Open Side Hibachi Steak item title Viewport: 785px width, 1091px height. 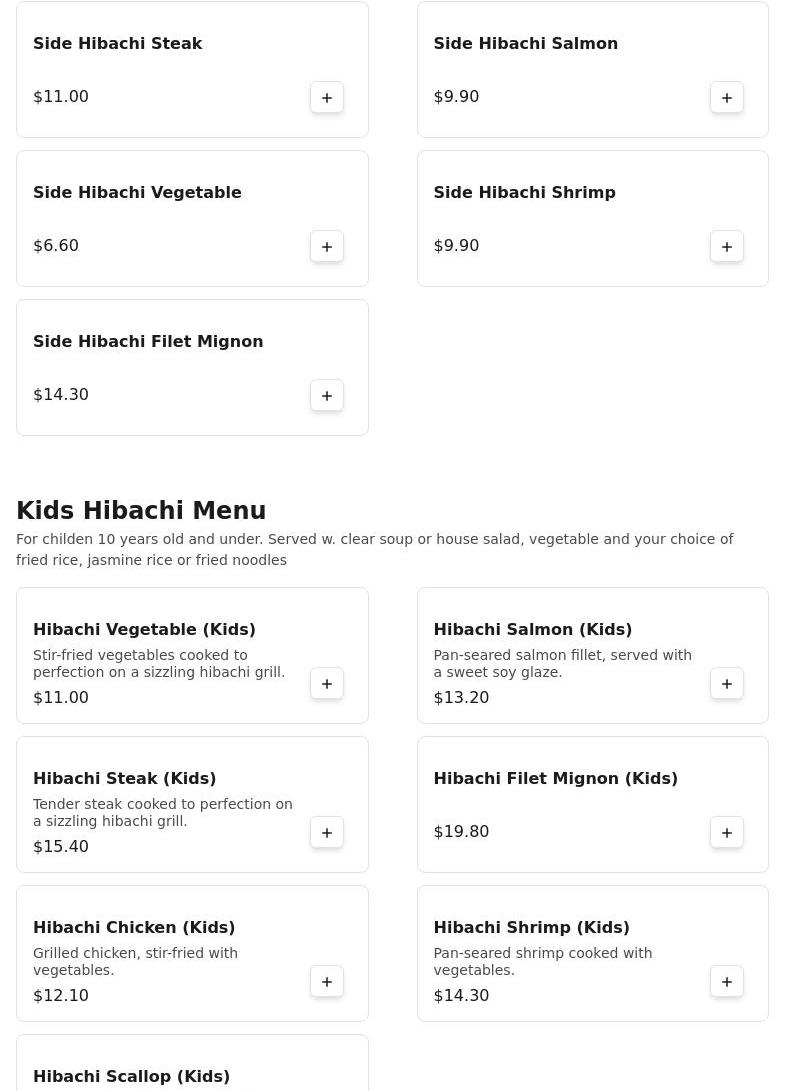pyautogui.click(x=118, y=43)
